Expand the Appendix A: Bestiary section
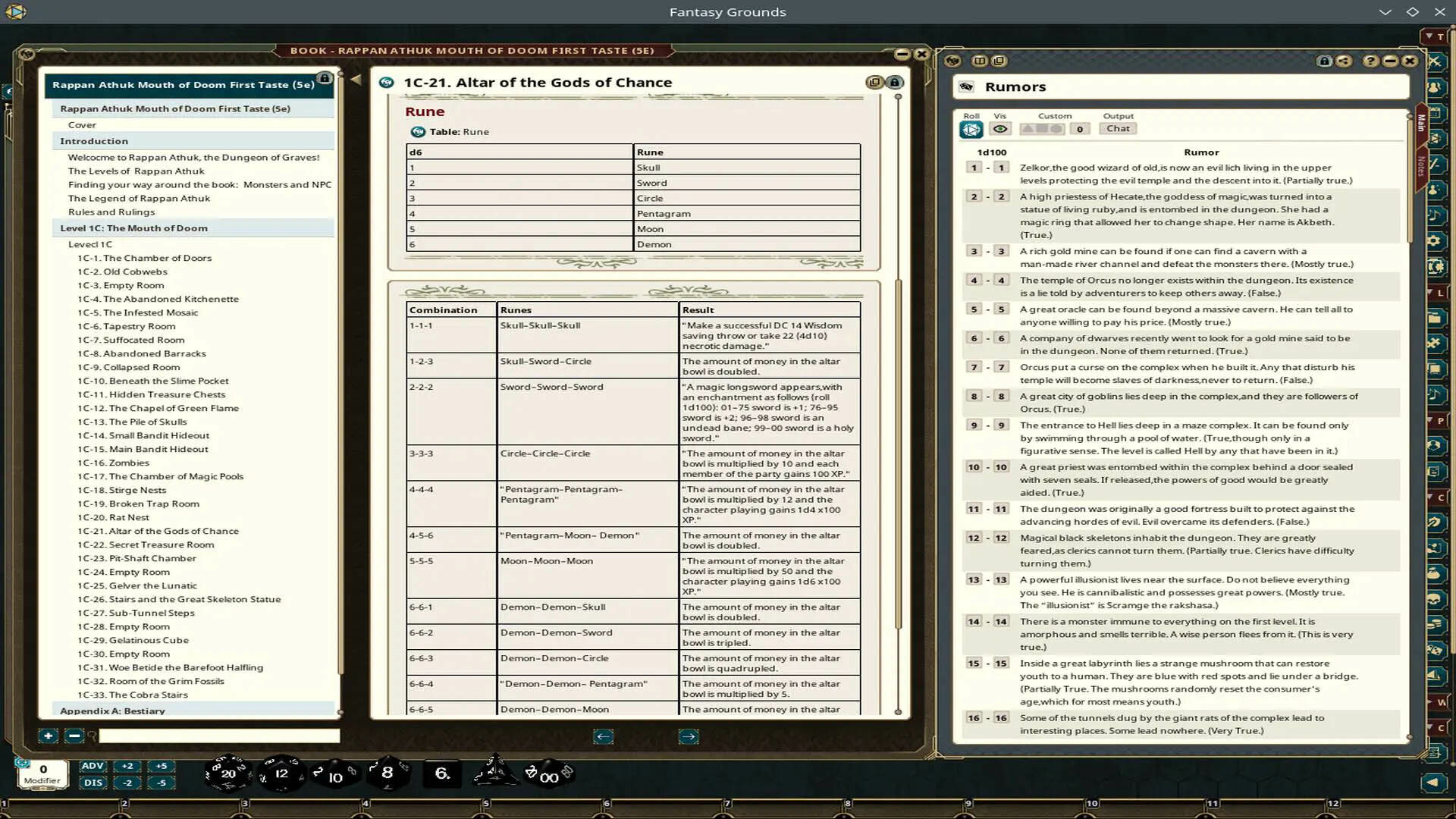Screen dimensions: 1456x819 (114, 711)
